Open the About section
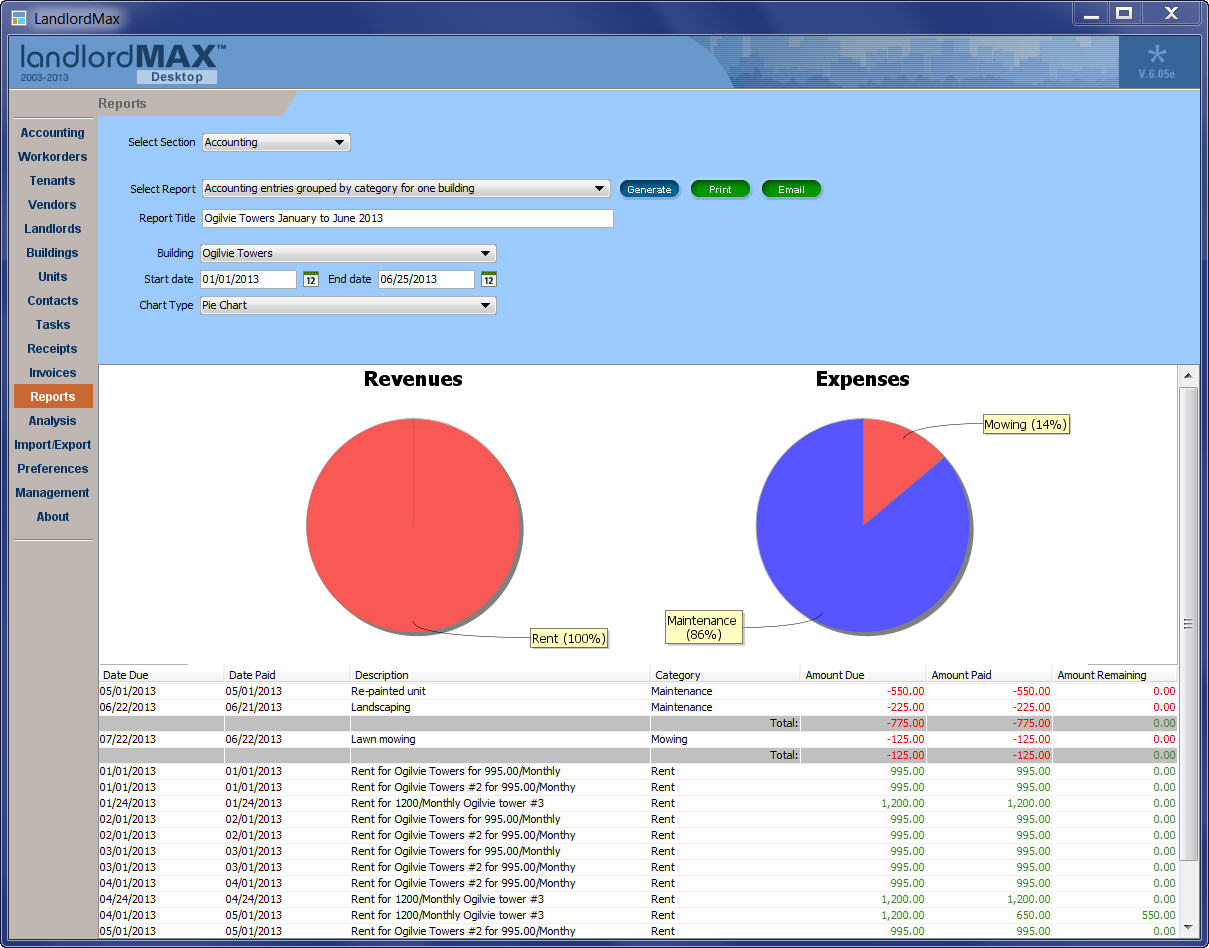1209x948 pixels. (x=53, y=517)
